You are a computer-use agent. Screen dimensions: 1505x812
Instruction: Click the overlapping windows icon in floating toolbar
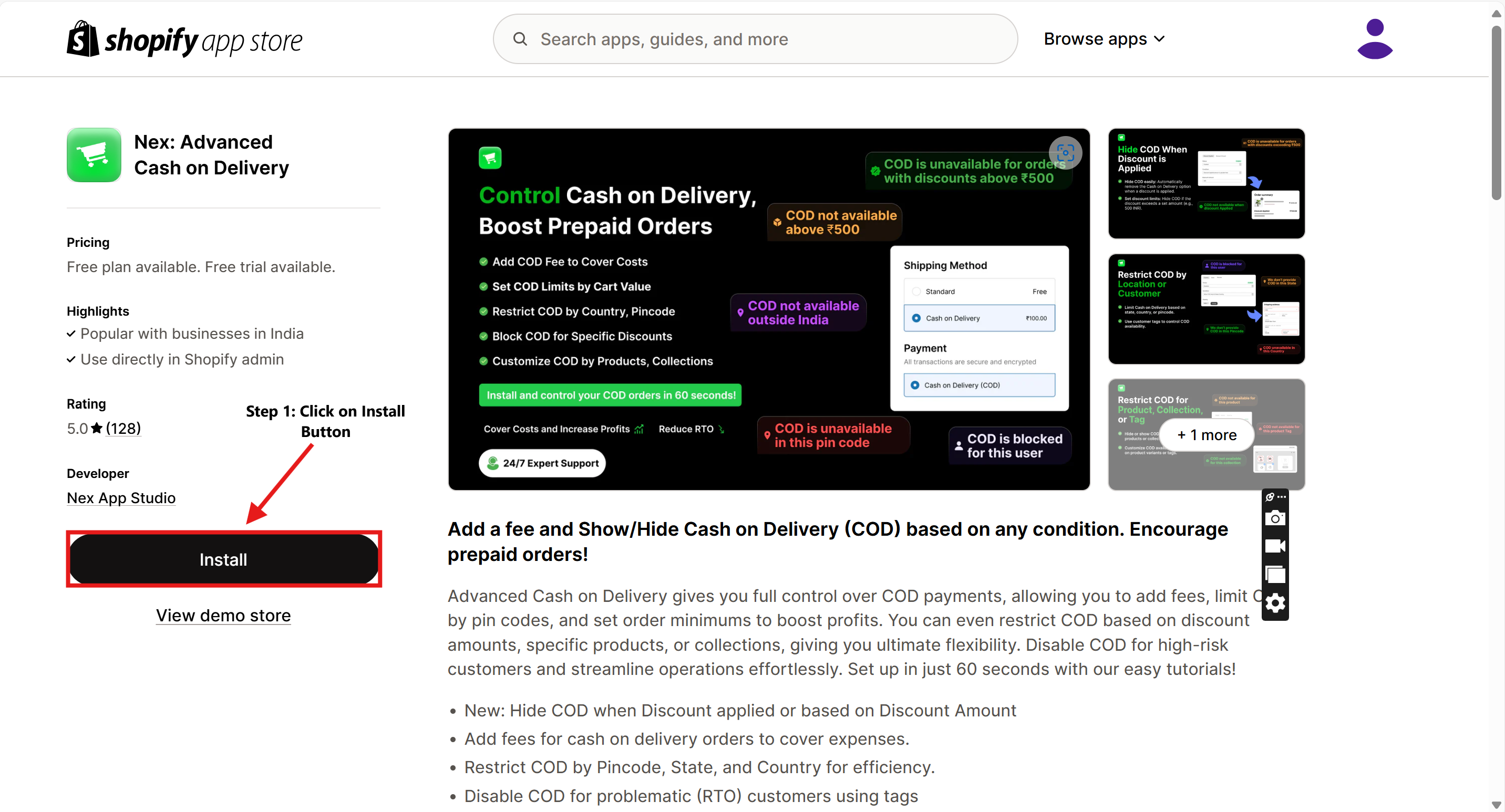click(1275, 575)
